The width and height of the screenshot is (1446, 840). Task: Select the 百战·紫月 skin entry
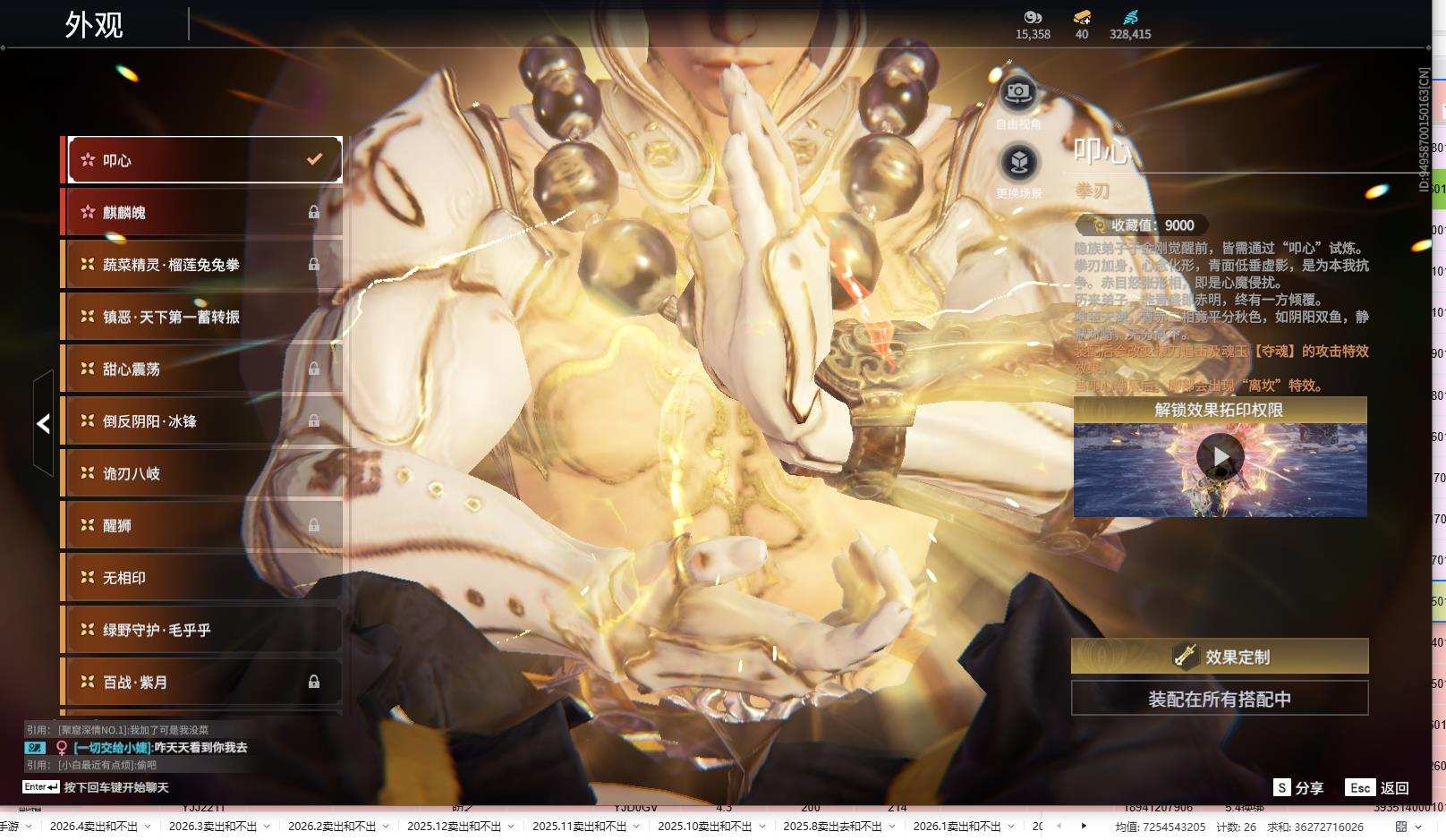tap(203, 682)
